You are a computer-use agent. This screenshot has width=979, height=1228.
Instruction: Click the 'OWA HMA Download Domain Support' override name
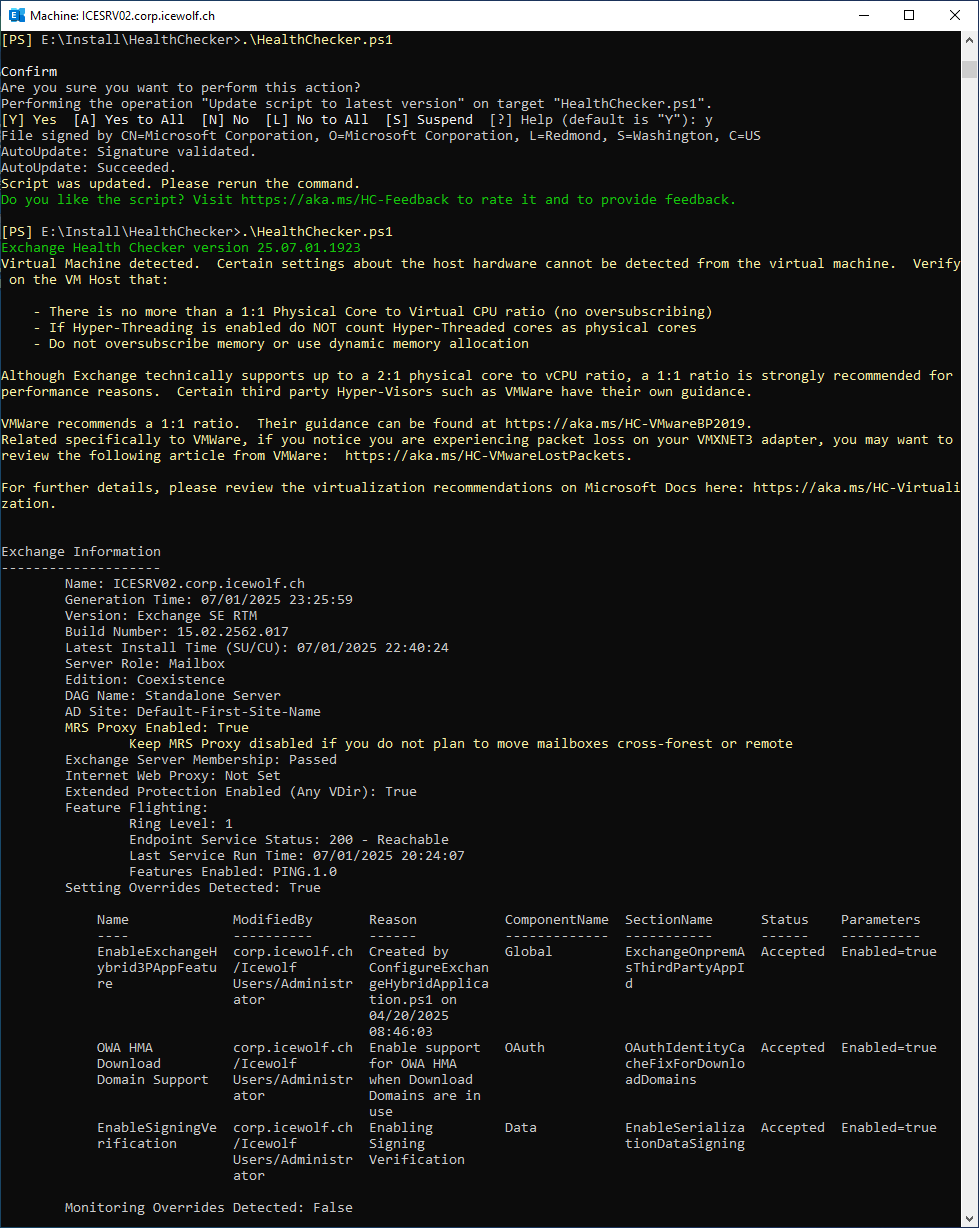pyautogui.click(x=153, y=1064)
